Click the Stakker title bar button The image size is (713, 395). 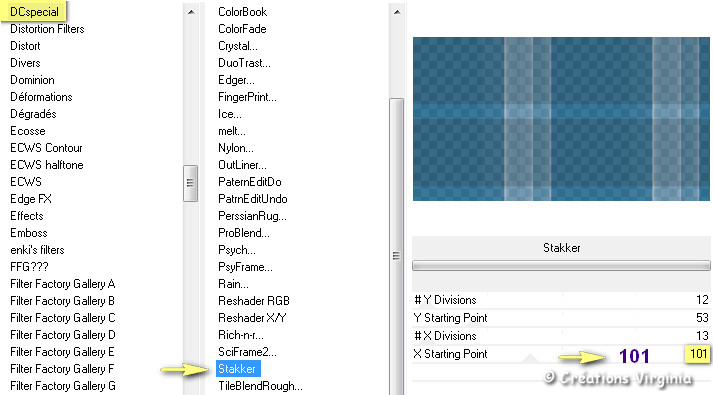[x=561, y=248]
